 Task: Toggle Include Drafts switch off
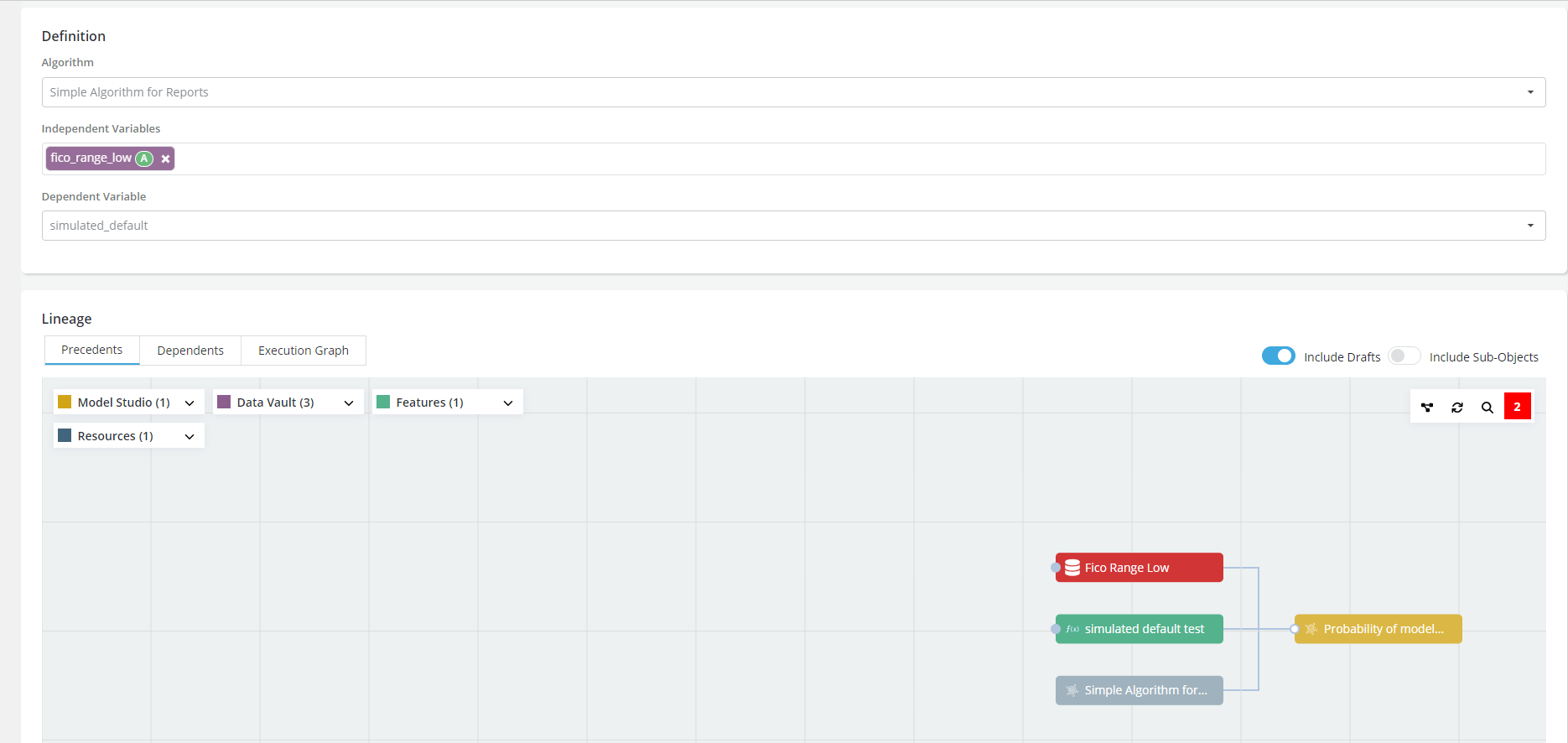pos(1278,356)
